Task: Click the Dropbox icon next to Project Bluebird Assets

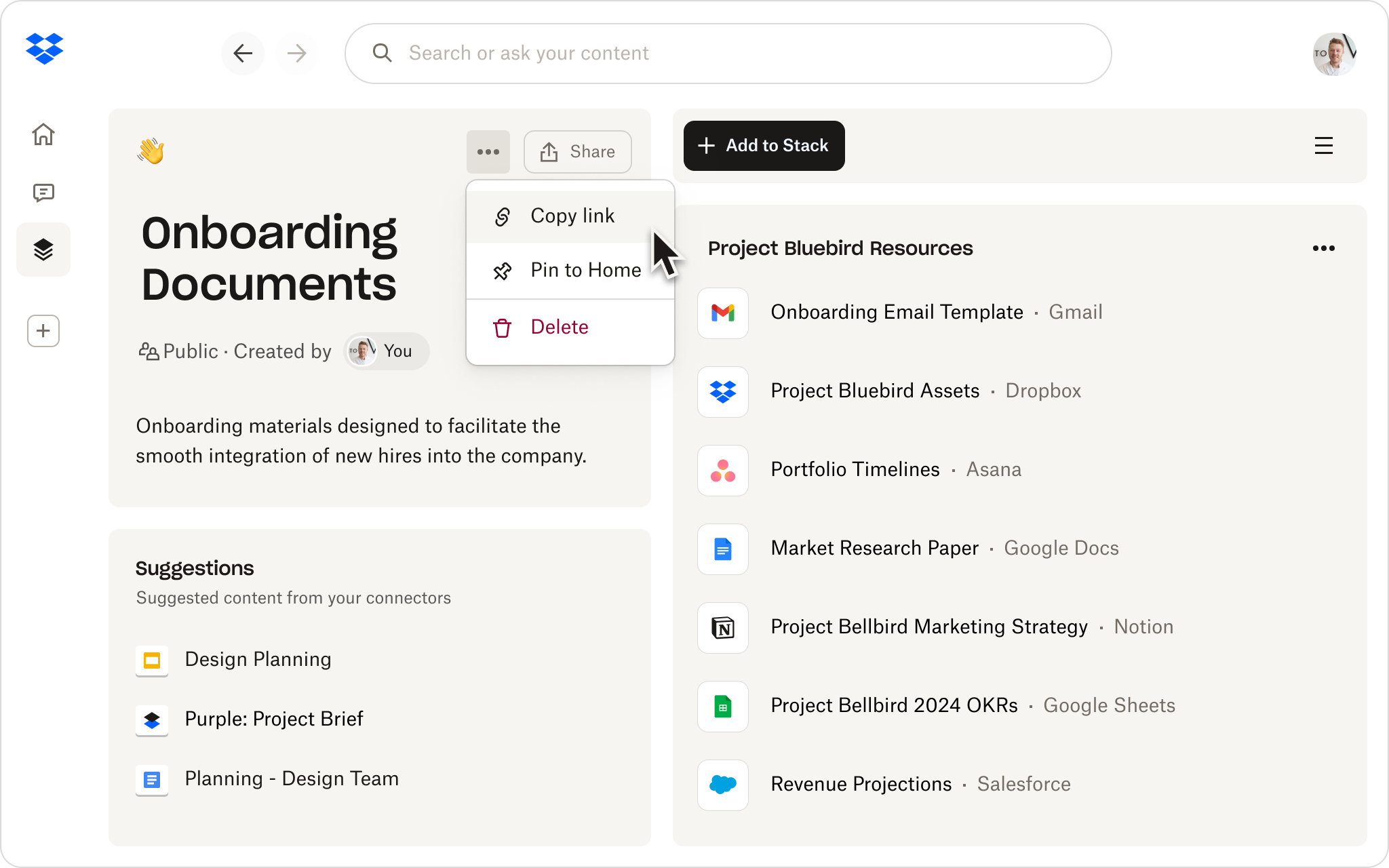Action: pos(723,390)
